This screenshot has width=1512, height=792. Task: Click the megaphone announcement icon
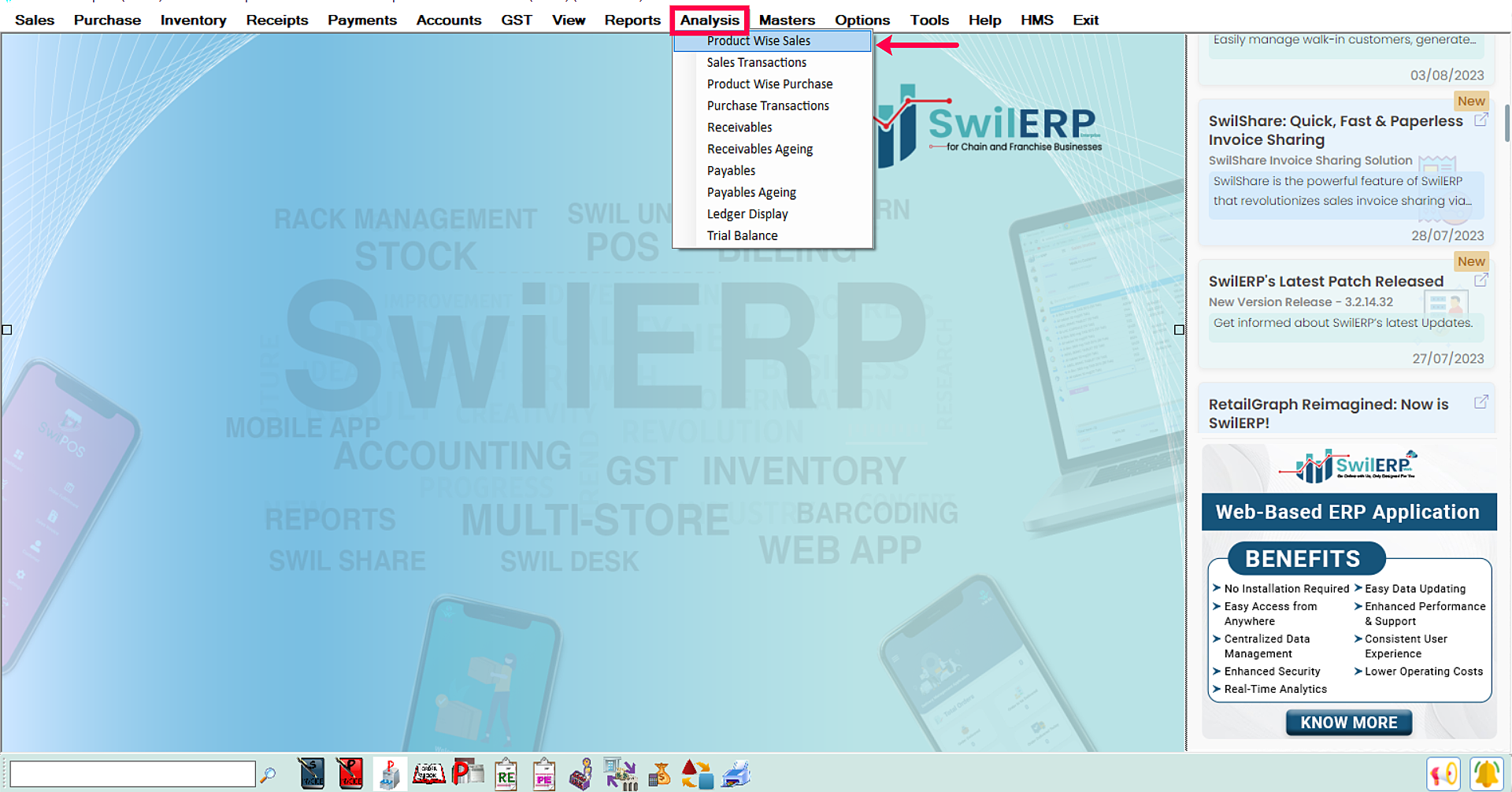click(1443, 774)
